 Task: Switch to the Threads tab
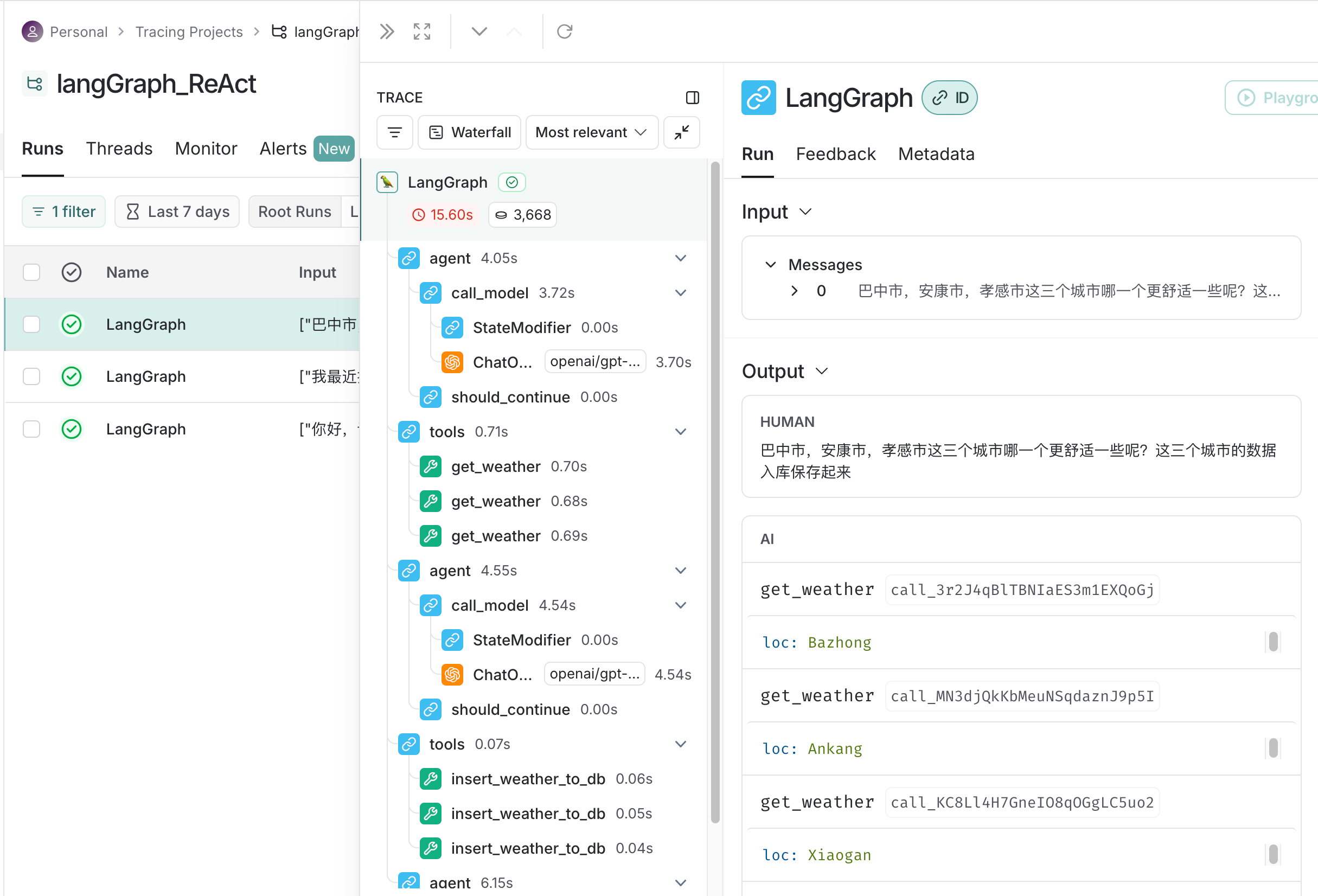[x=119, y=149]
